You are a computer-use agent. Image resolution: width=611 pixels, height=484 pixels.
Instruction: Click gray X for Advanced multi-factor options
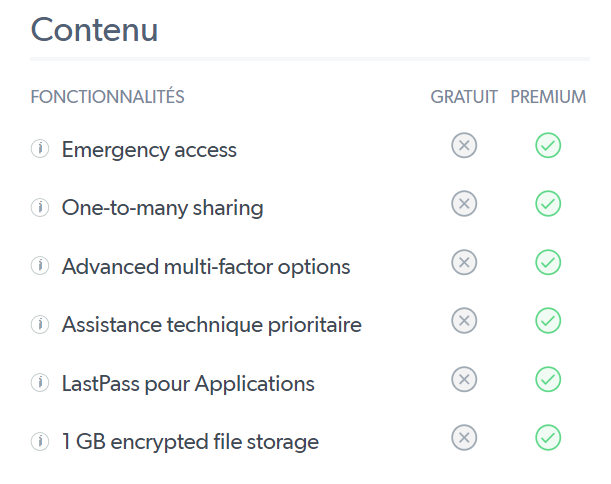coord(464,263)
